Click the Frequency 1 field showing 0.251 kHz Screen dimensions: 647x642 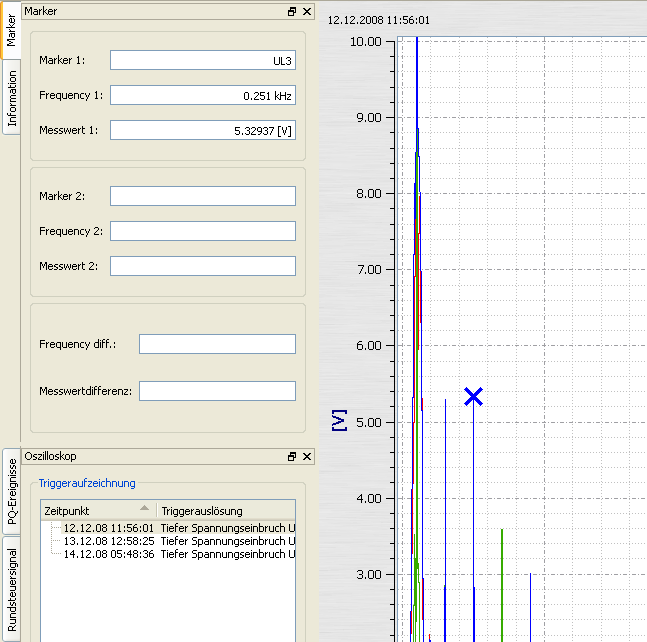[203, 95]
